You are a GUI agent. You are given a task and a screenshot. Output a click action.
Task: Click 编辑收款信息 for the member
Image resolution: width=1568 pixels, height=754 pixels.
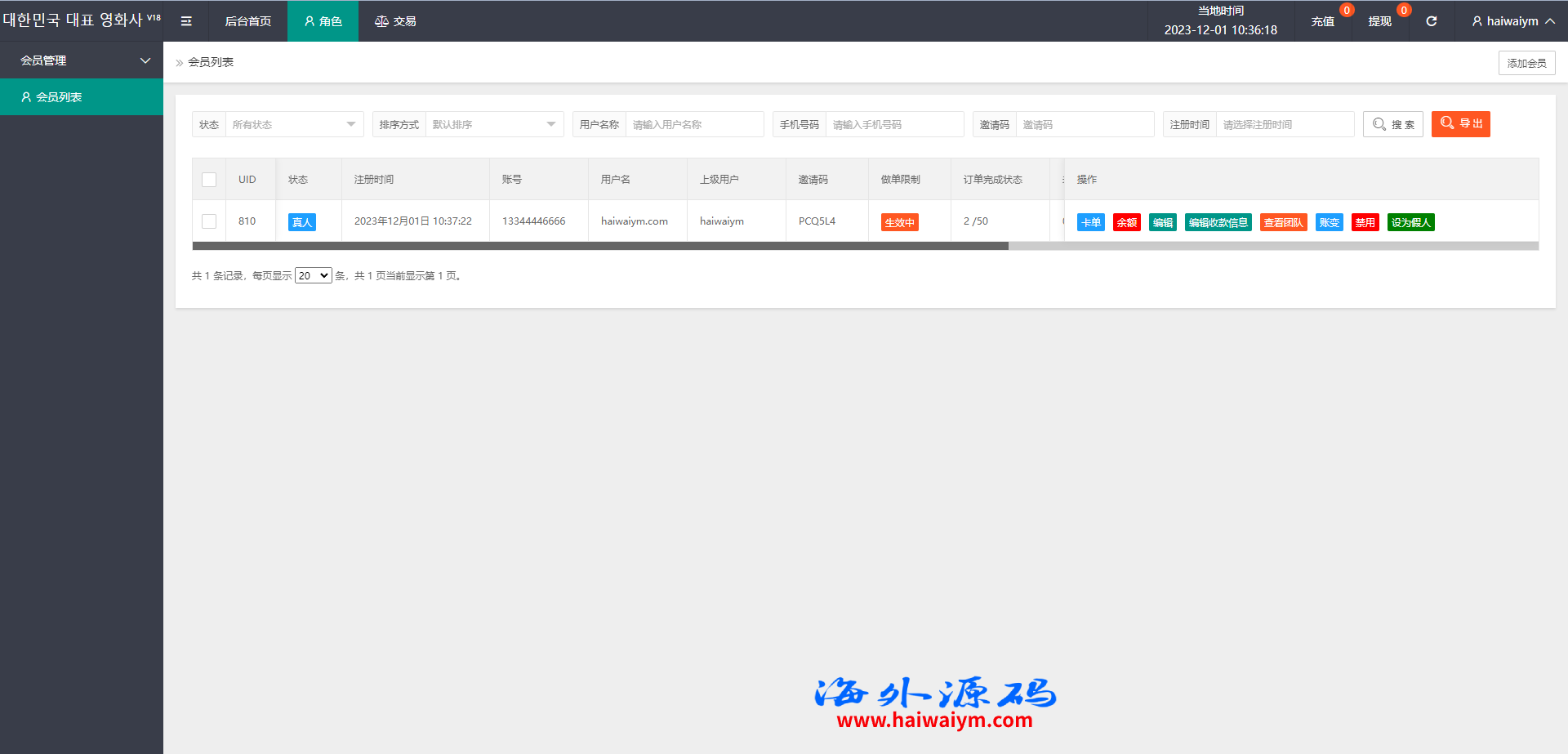tap(1218, 222)
